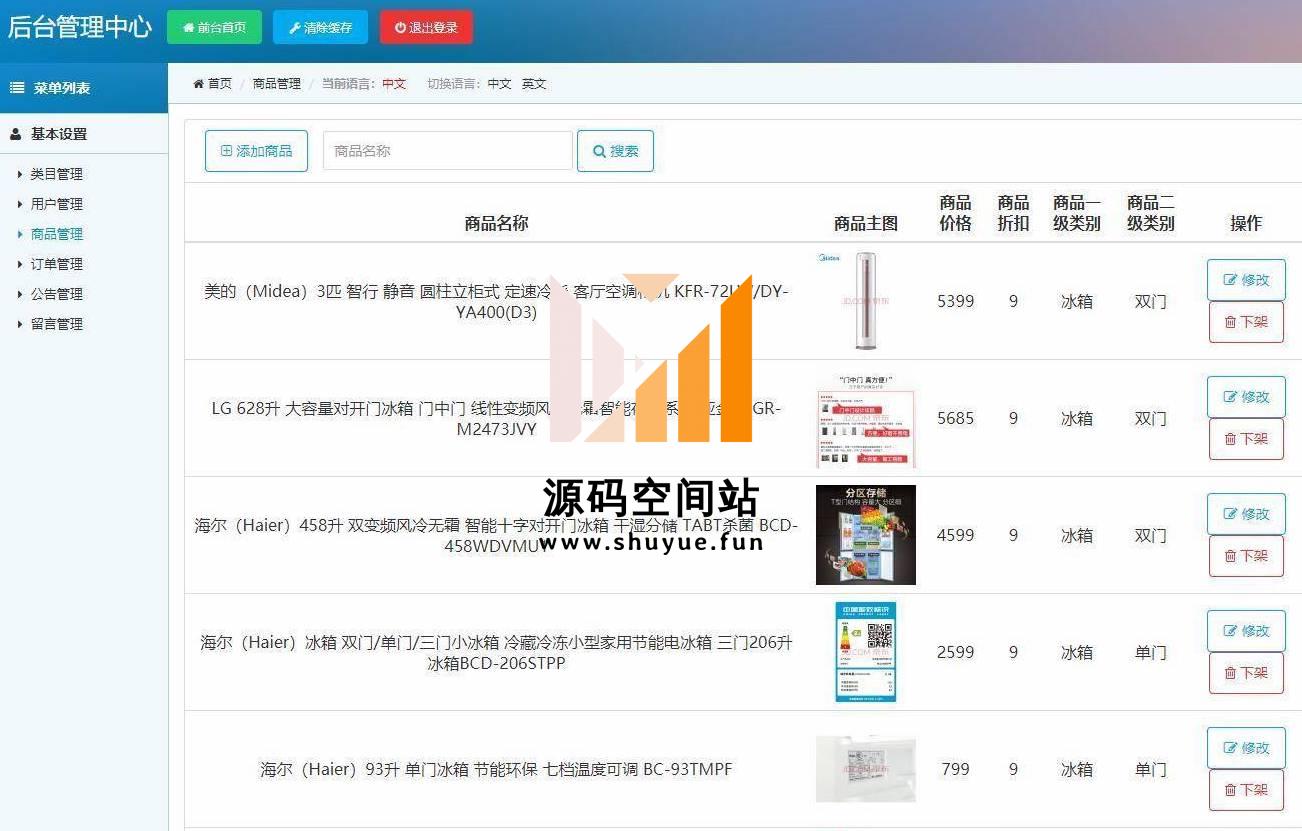This screenshot has height=831, width=1302.
Task: Click 下架 for the Midea air conditioner row
Action: pos(1246,322)
